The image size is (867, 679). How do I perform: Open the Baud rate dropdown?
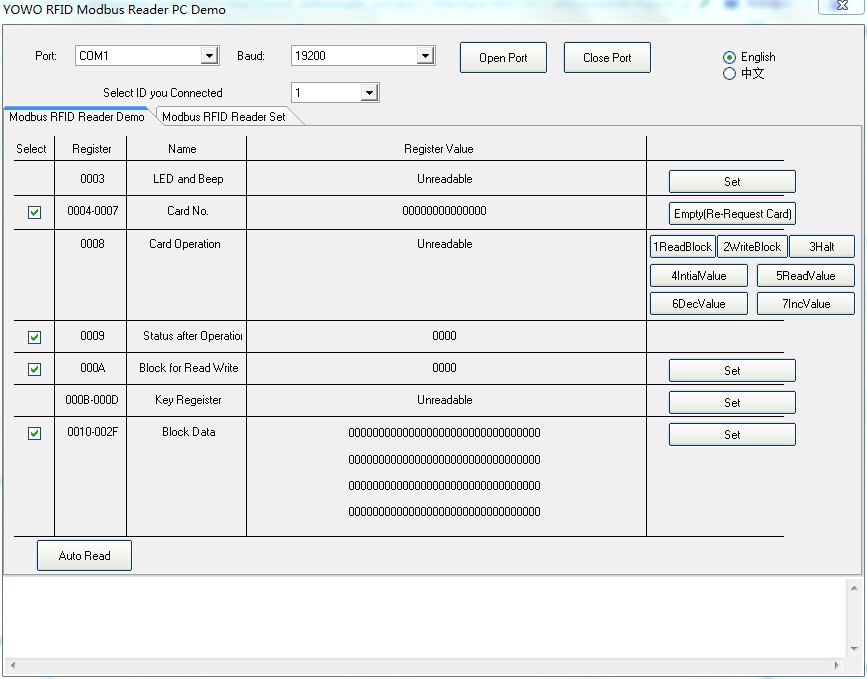425,56
